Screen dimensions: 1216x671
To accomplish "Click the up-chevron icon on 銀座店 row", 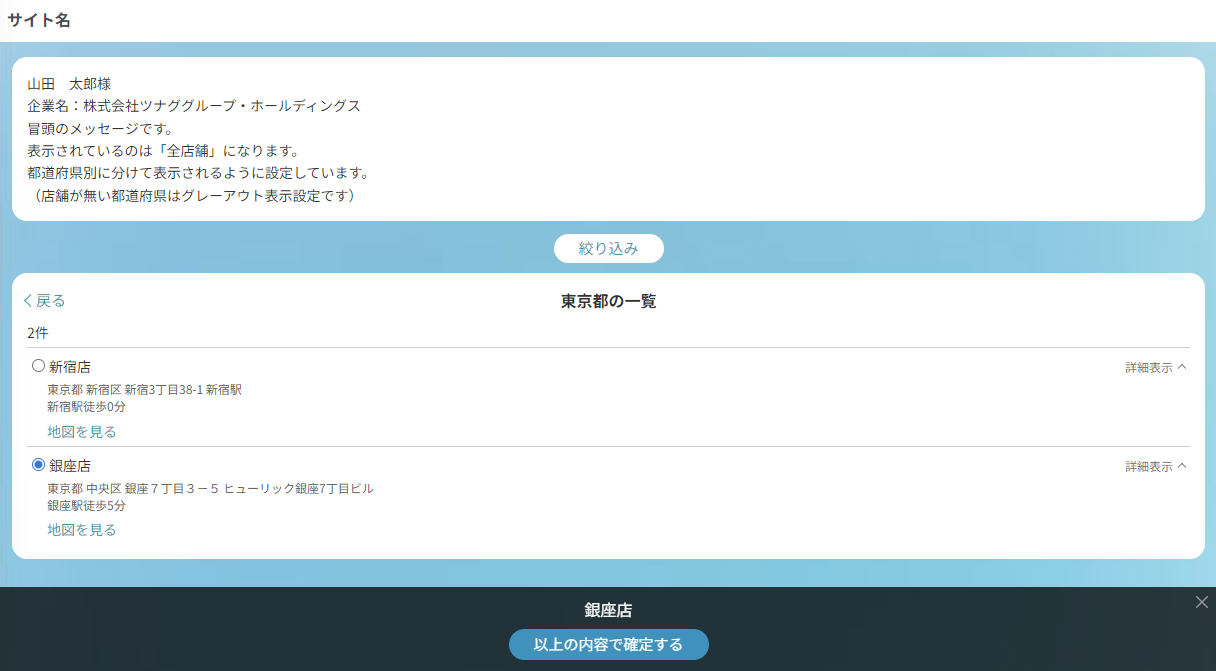I will (1182, 466).
